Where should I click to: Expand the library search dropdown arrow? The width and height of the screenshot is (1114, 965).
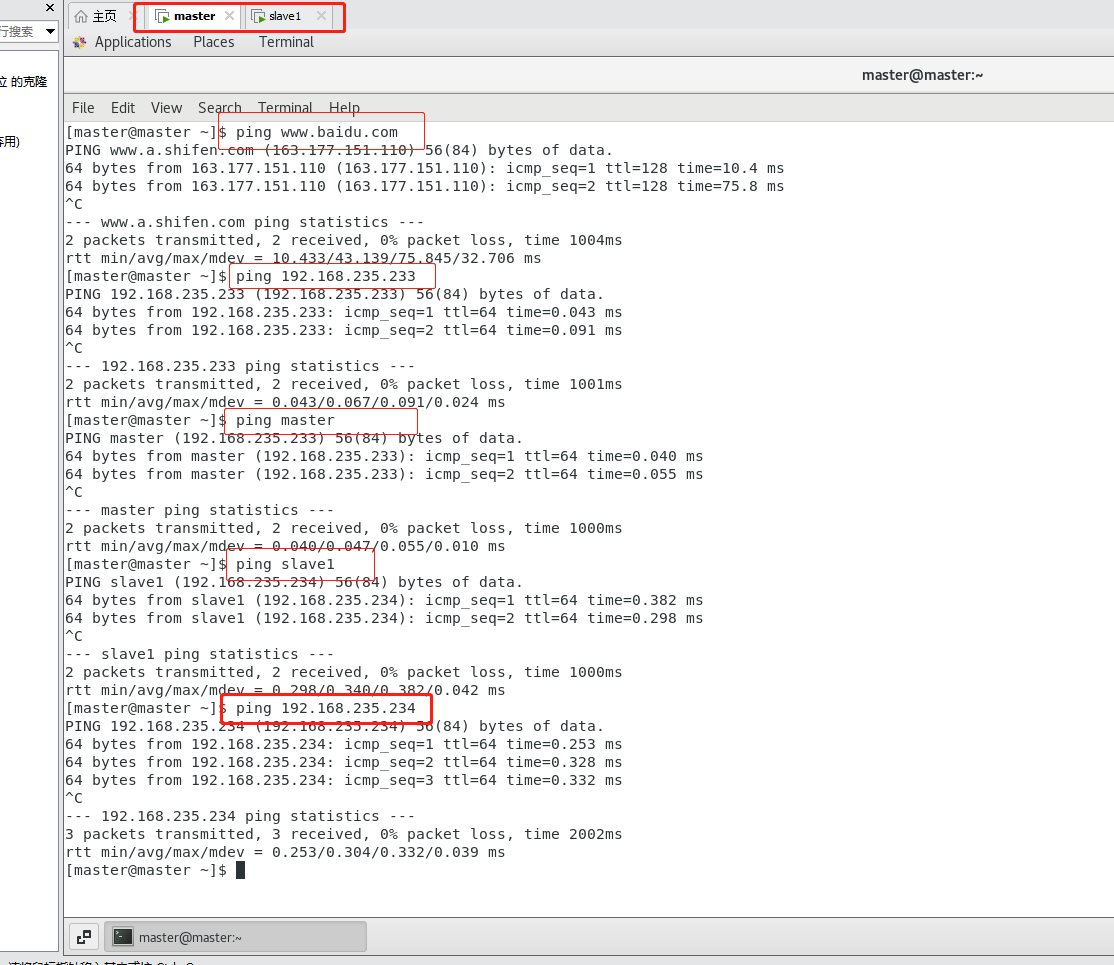coord(50,31)
